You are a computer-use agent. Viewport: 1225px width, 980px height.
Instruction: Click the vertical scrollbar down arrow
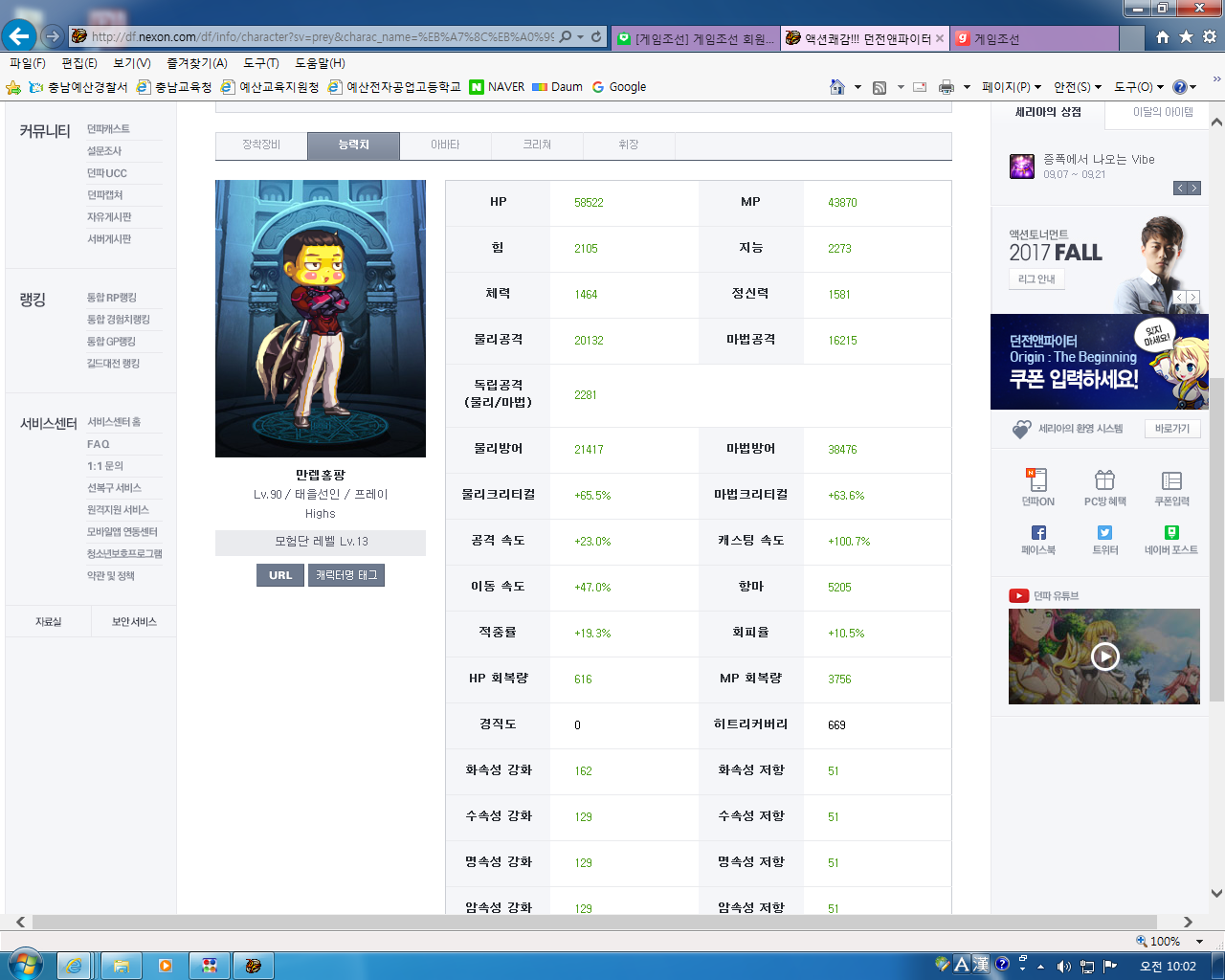pos(1216,894)
